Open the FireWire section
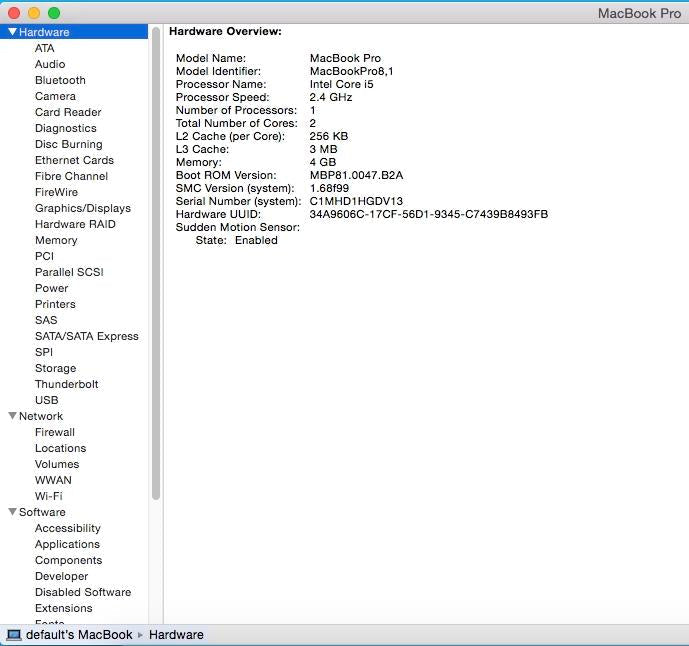This screenshot has height=646, width=689. (56, 192)
